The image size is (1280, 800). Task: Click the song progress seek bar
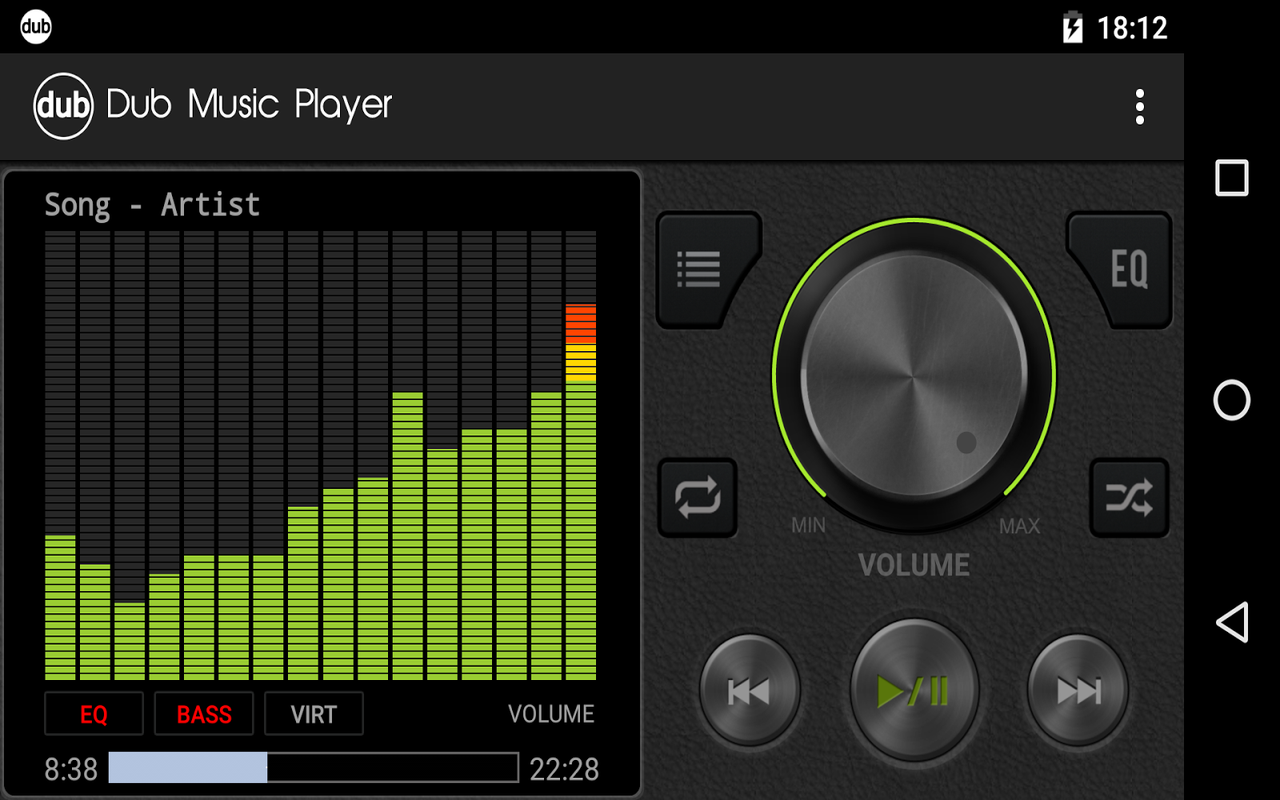(313, 768)
